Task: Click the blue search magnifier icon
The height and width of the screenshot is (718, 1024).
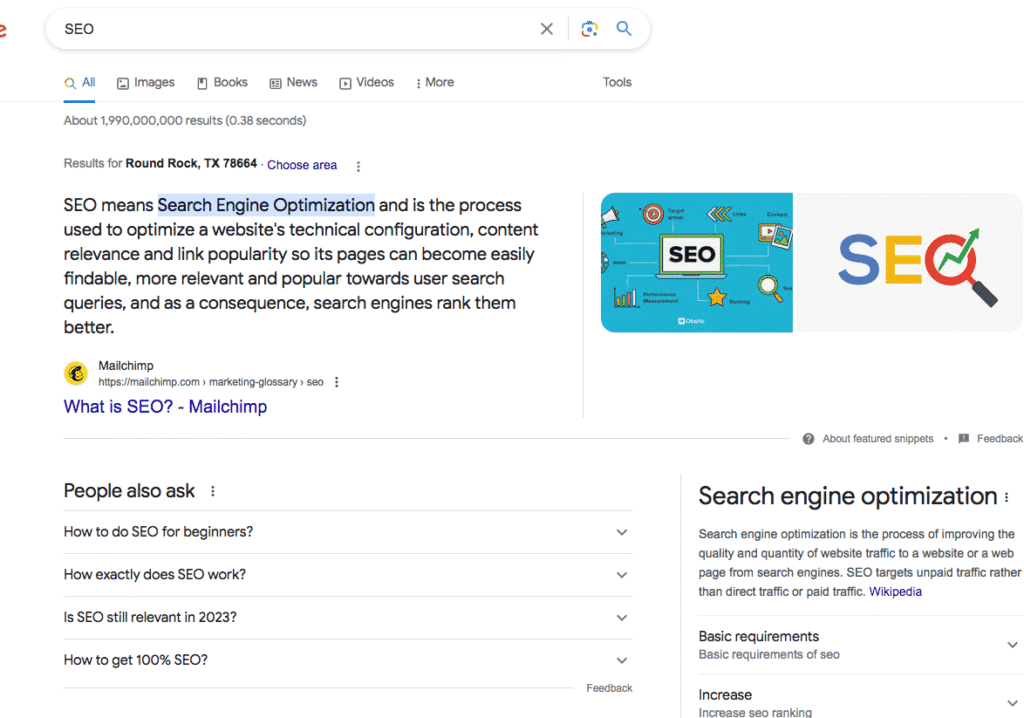Action: pyautogui.click(x=624, y=29)
